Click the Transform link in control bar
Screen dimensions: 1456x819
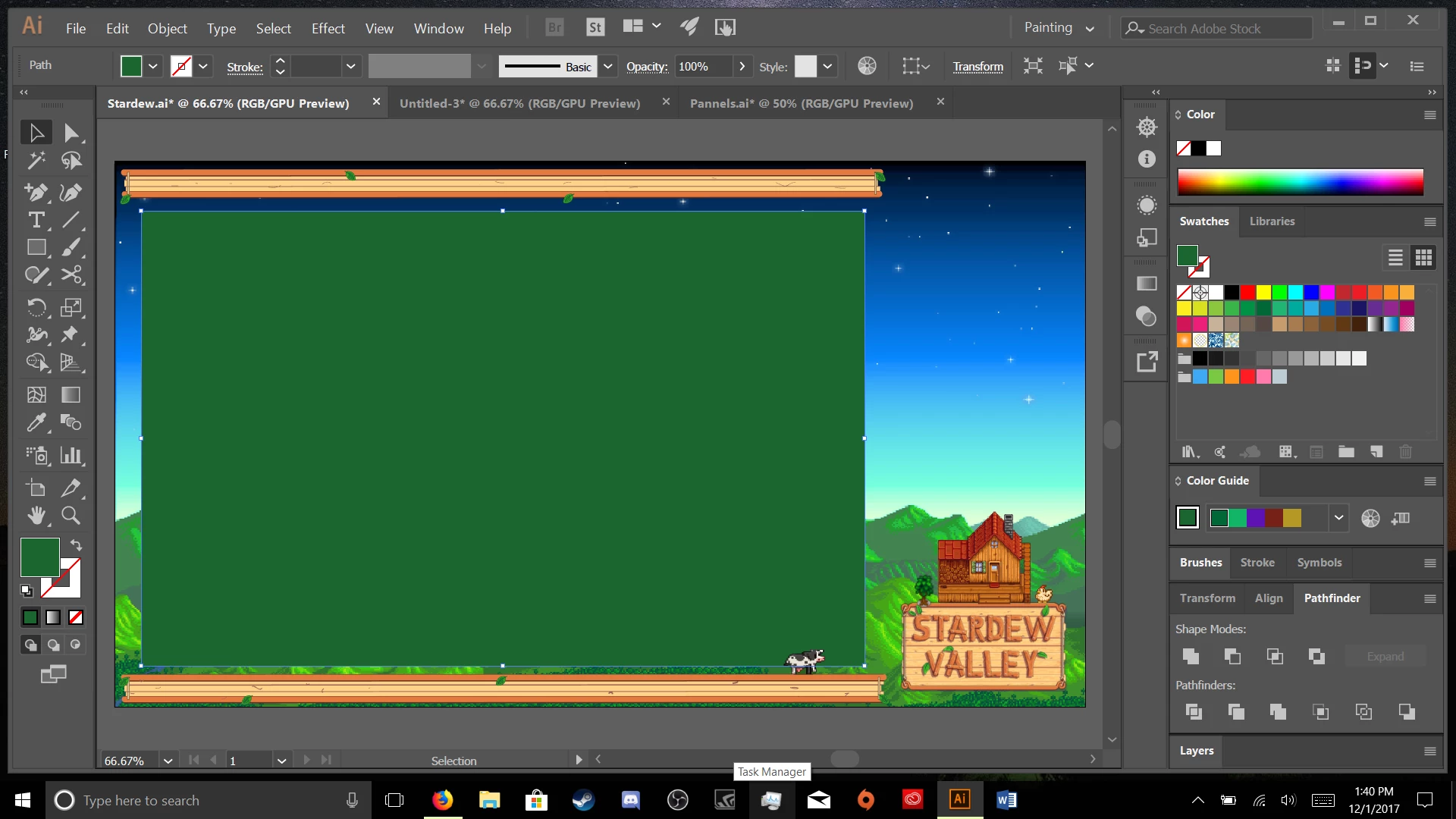[x=977, y=67]
